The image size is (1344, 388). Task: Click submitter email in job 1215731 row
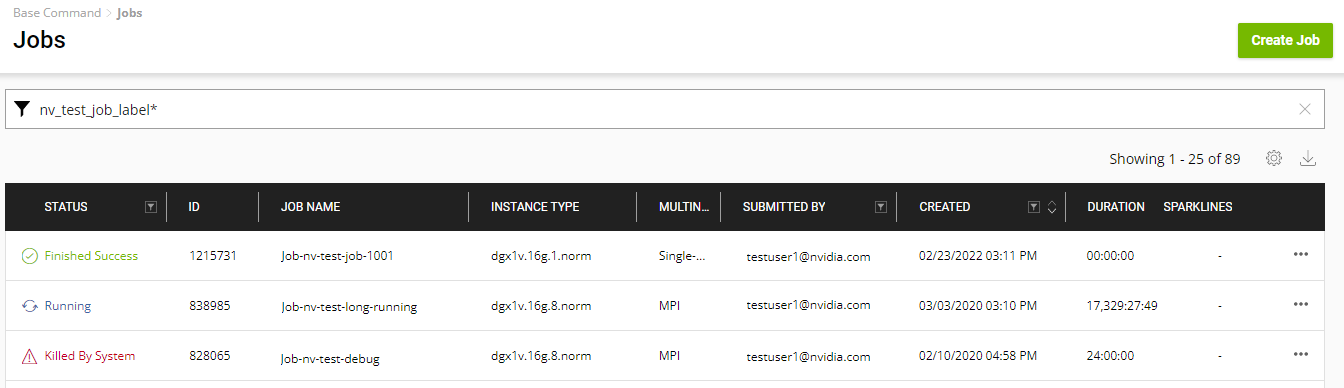coord(808,257)
